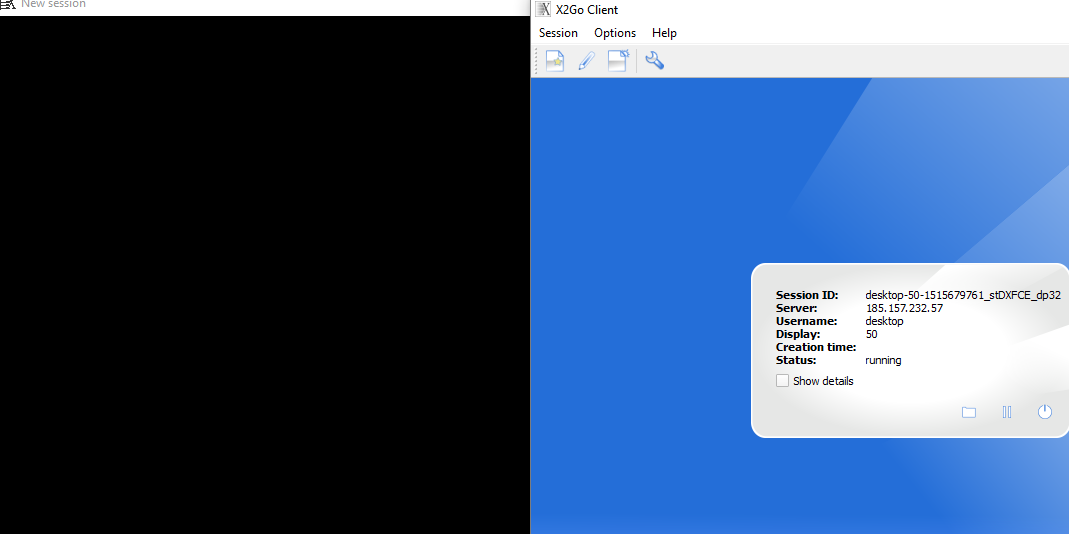Terminate the session using the power icon
Viewport: 1069px width, 534px height.
tap(1044, 411)
